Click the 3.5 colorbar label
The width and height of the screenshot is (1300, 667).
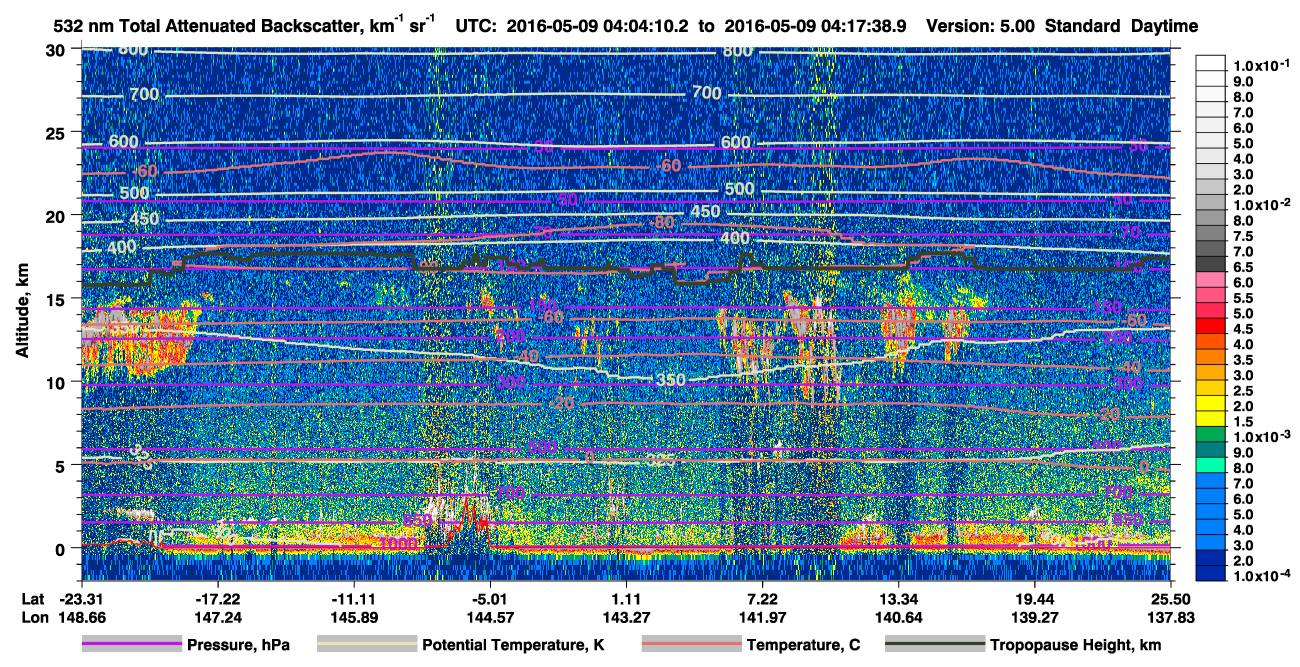(1242, 360)
